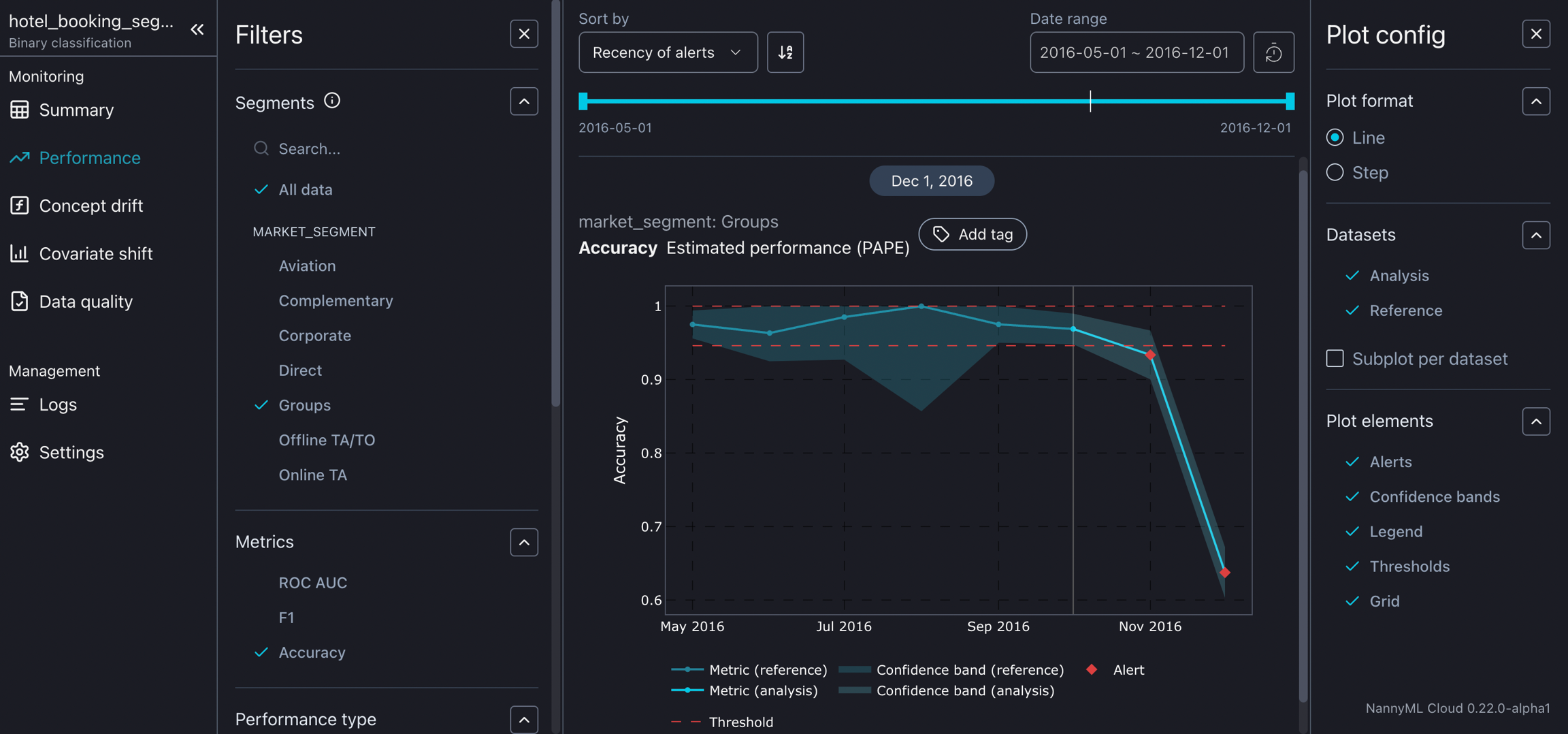
Task: Collapse the sidebar with double-chevron icon
Action: pos(197,29)
